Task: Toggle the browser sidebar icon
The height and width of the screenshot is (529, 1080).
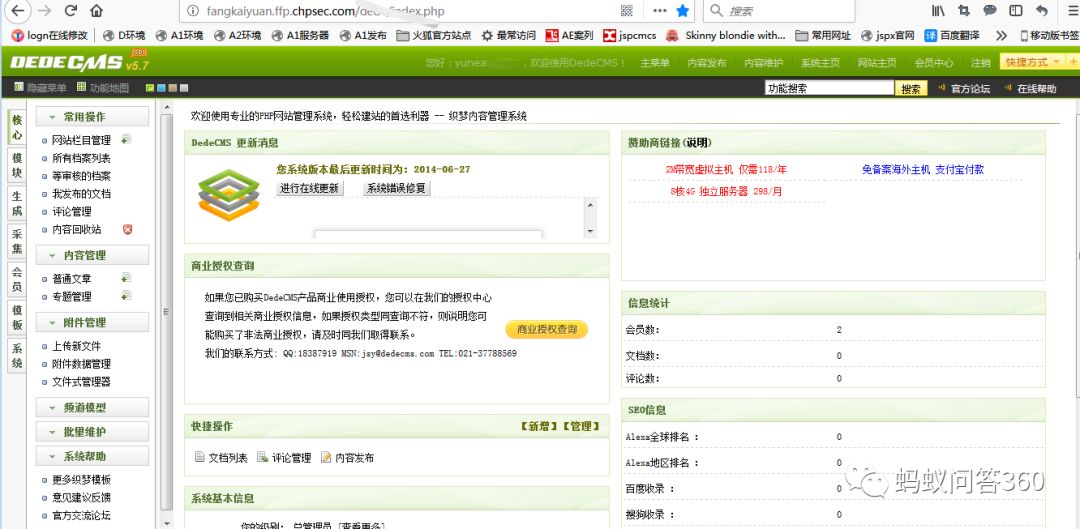Action: pos(1016,10)
